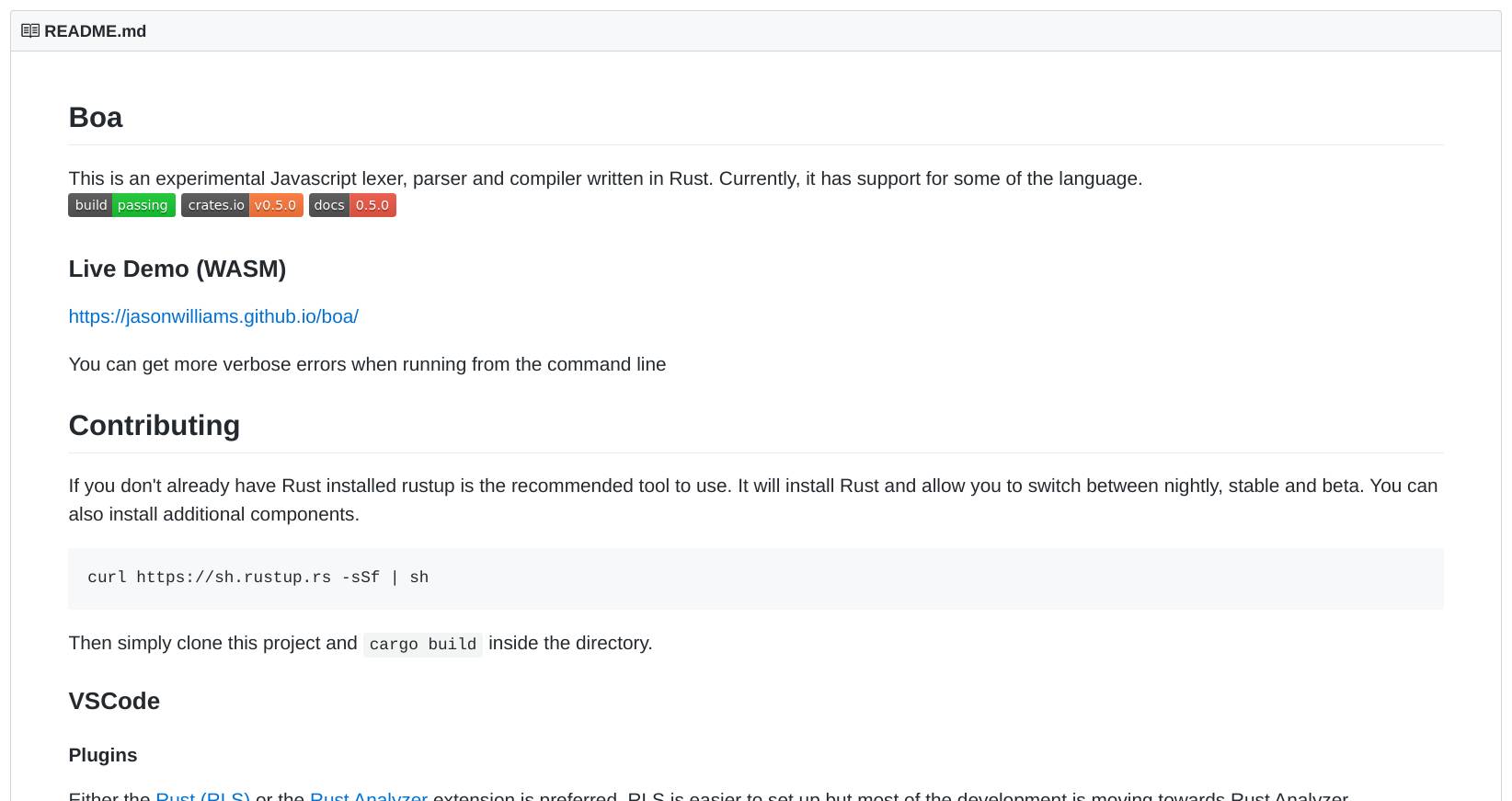Viewport: 1512px width, 801px height.
Task: Click the Plugins subheading
Action: [x=103, y=755]
